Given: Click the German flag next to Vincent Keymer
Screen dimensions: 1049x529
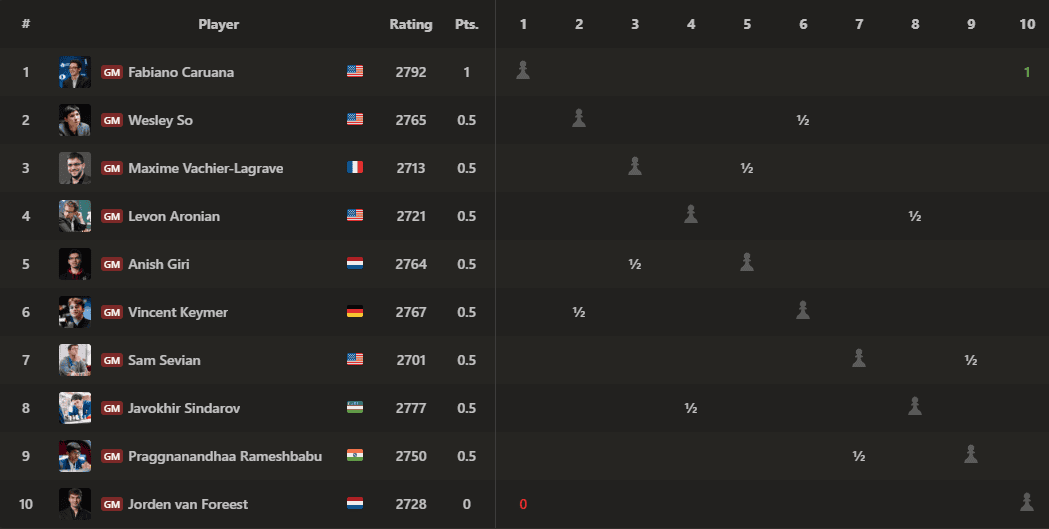Looking at the screenshot, I should (x=355, y=311).
